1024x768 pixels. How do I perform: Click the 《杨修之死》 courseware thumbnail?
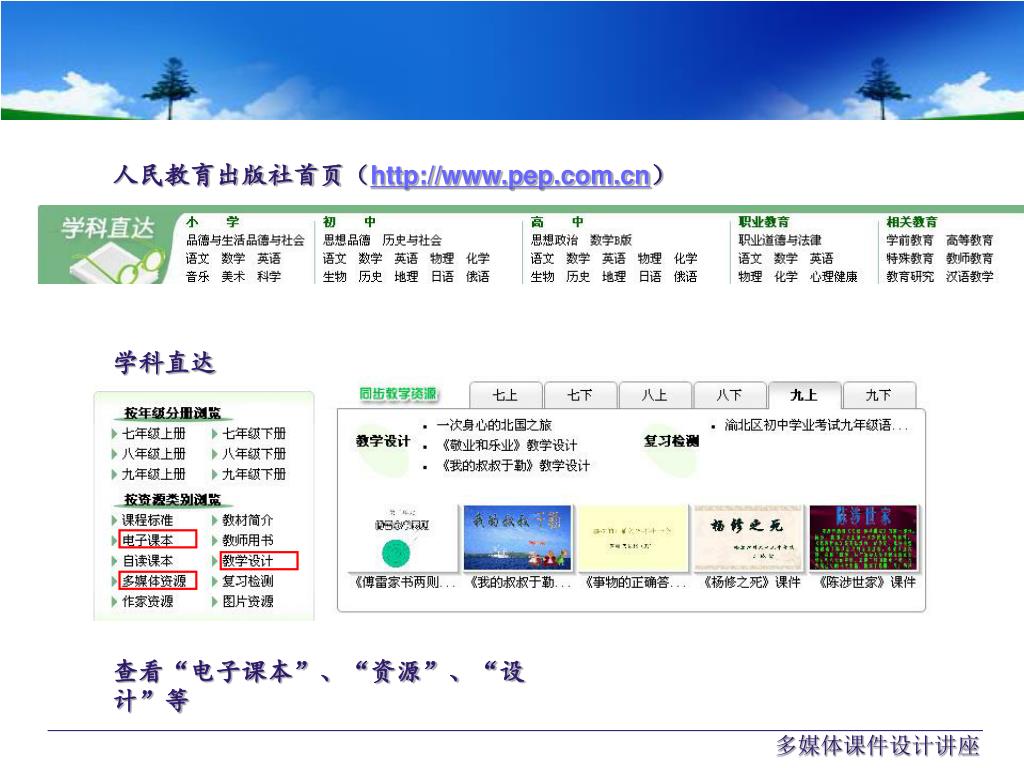[x=748, y=537]
